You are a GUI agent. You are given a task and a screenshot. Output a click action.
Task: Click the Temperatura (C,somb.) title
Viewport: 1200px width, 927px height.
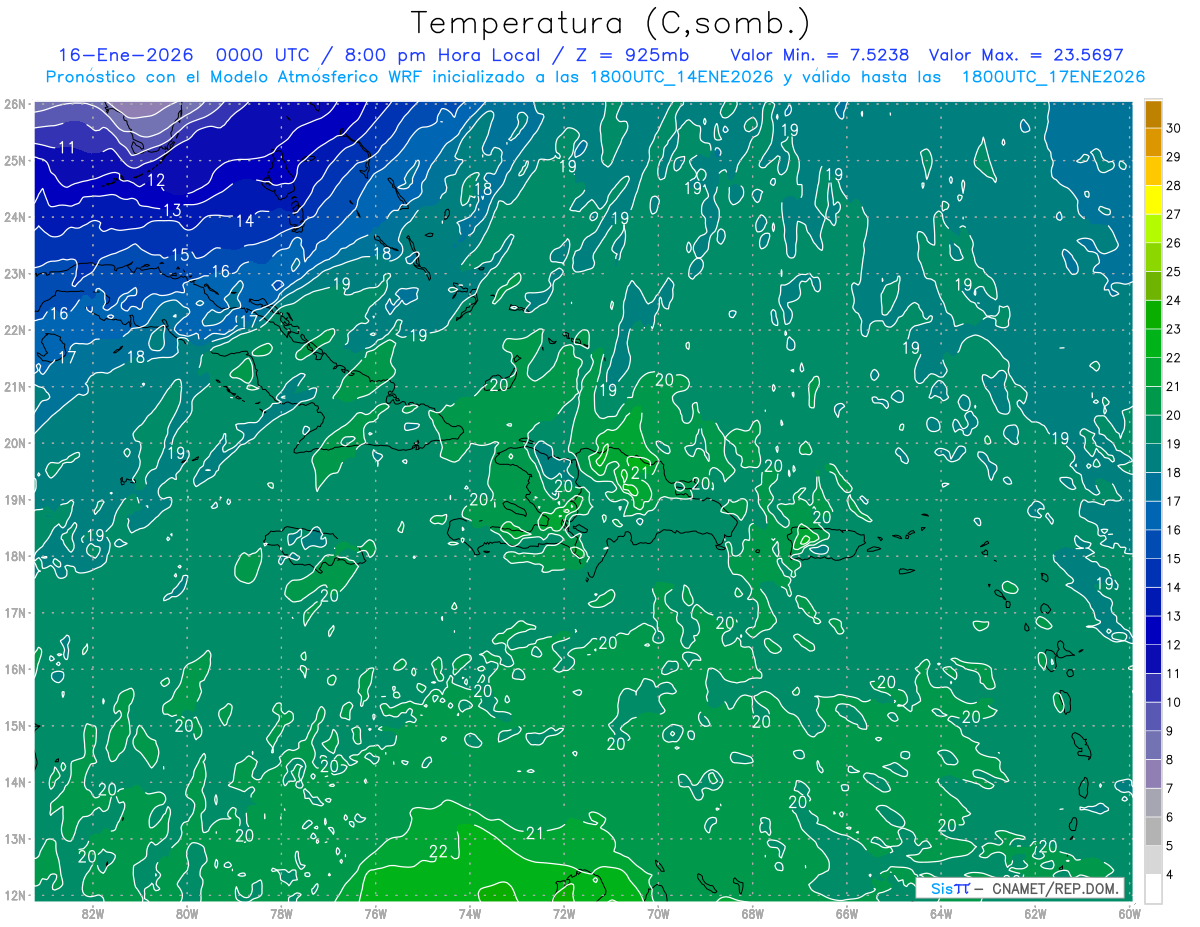[611, 23]
